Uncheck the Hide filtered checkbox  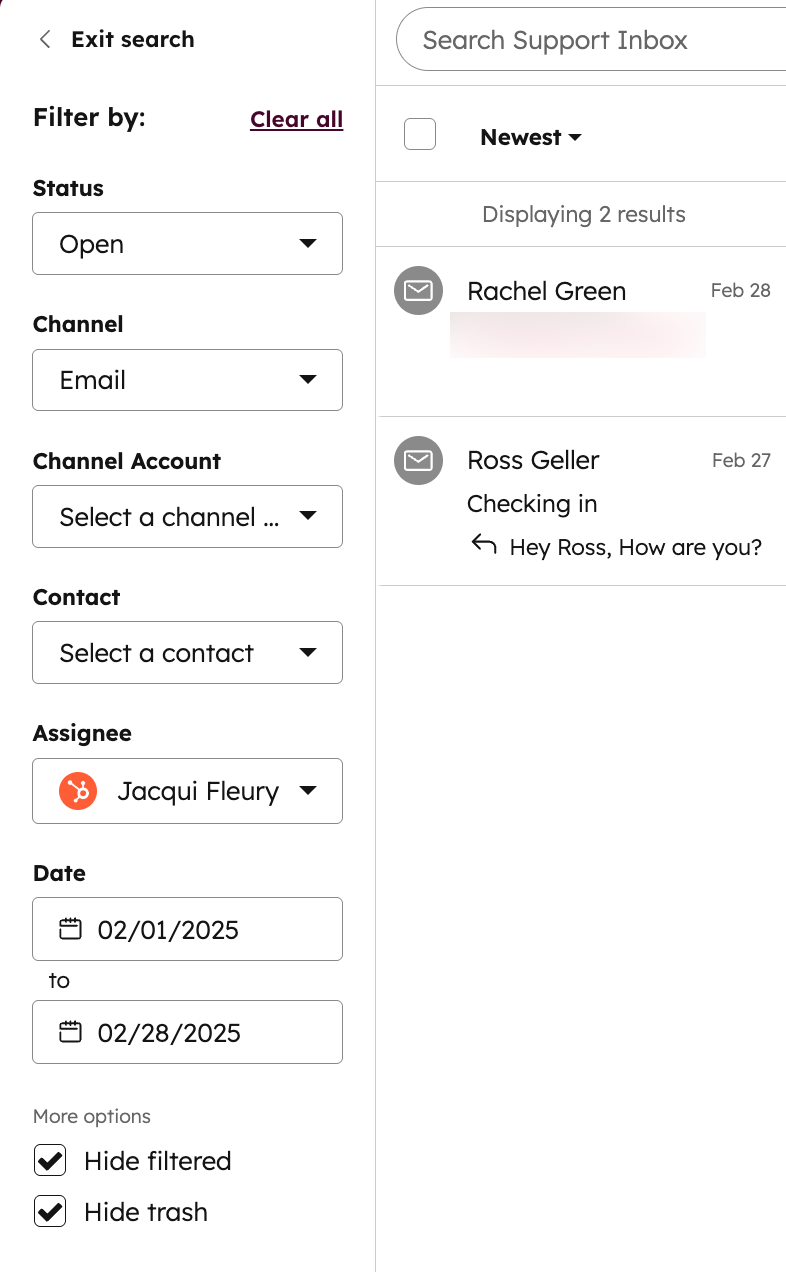49,1160
